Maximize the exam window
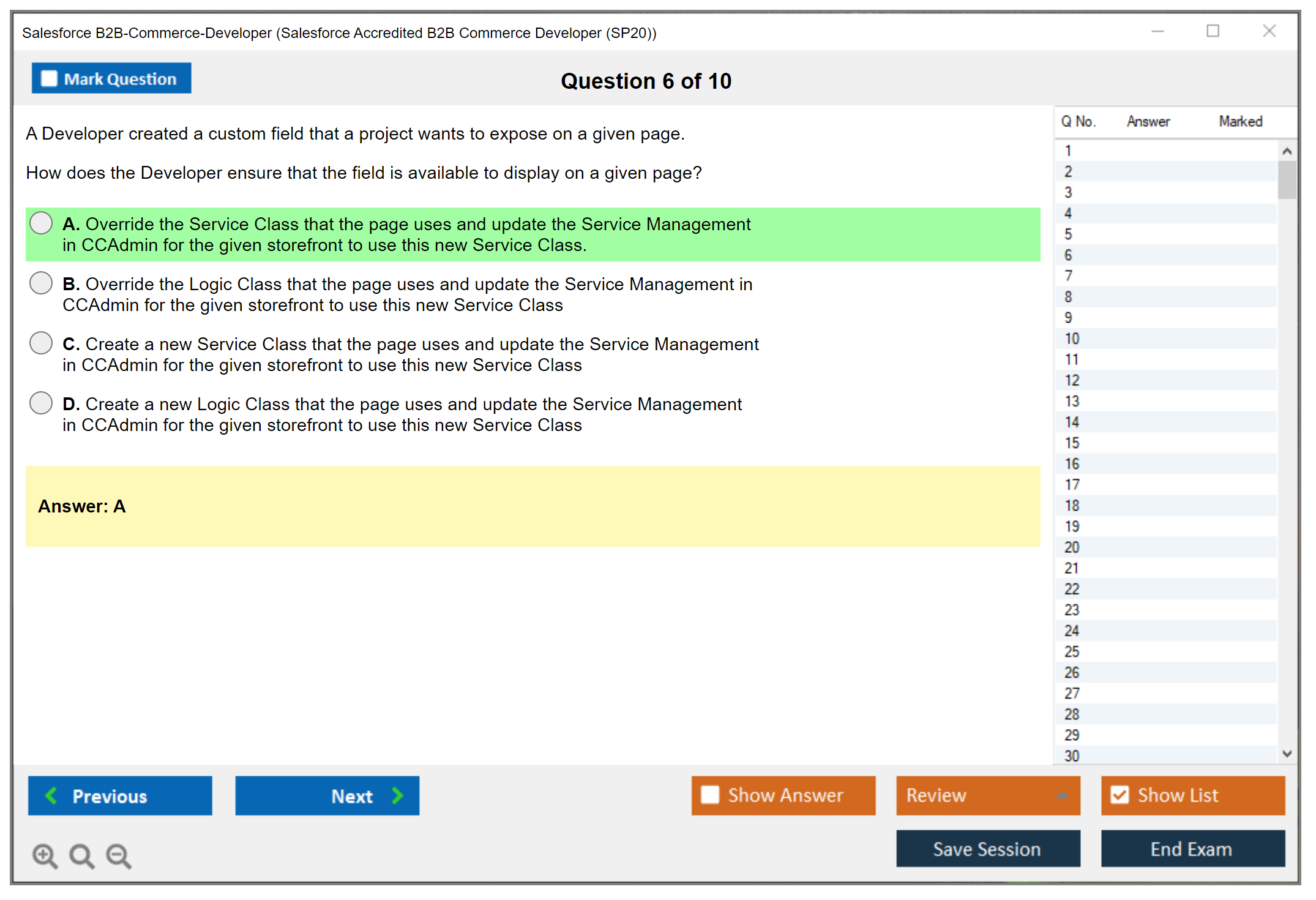Viewport: 1316px width, 900px height. [1213, 31]
